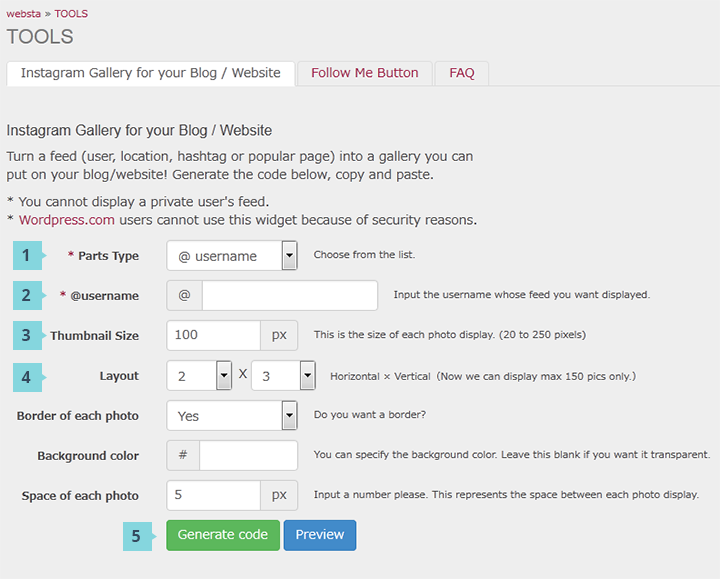Open the Wordpress.com link
720x579 pixels.
pos(67,220)
